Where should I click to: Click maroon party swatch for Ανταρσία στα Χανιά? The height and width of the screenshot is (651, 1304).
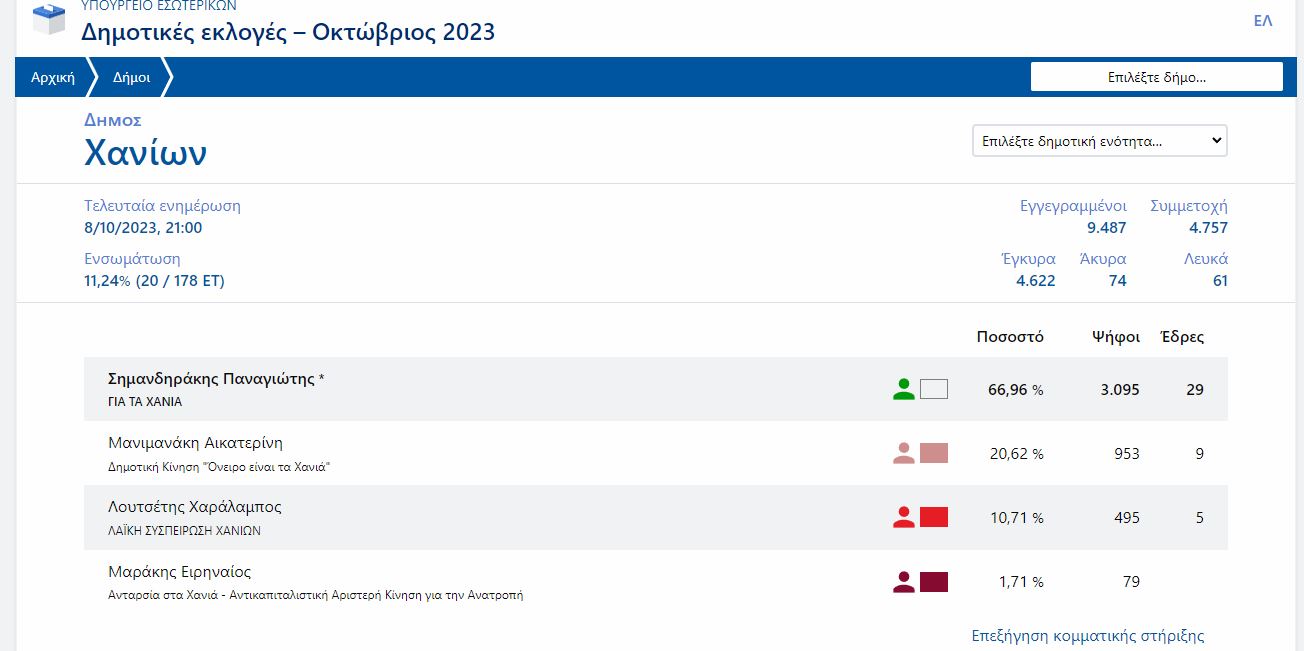tap(934, 582)
